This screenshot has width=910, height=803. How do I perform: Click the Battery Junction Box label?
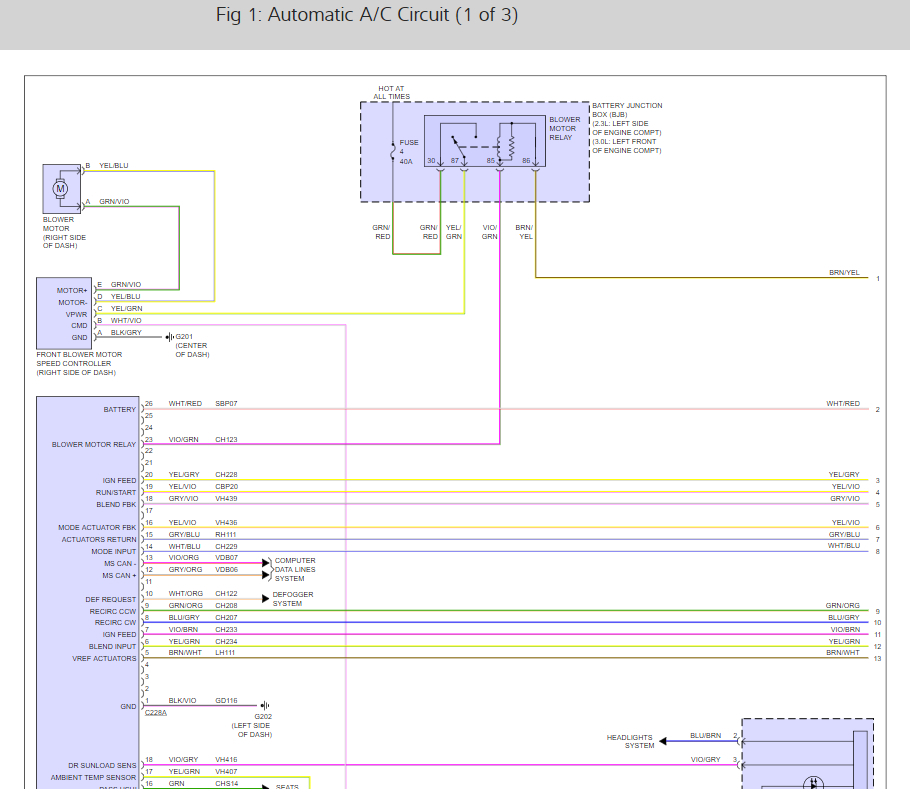pyautogui.click(x=627, y=110)
